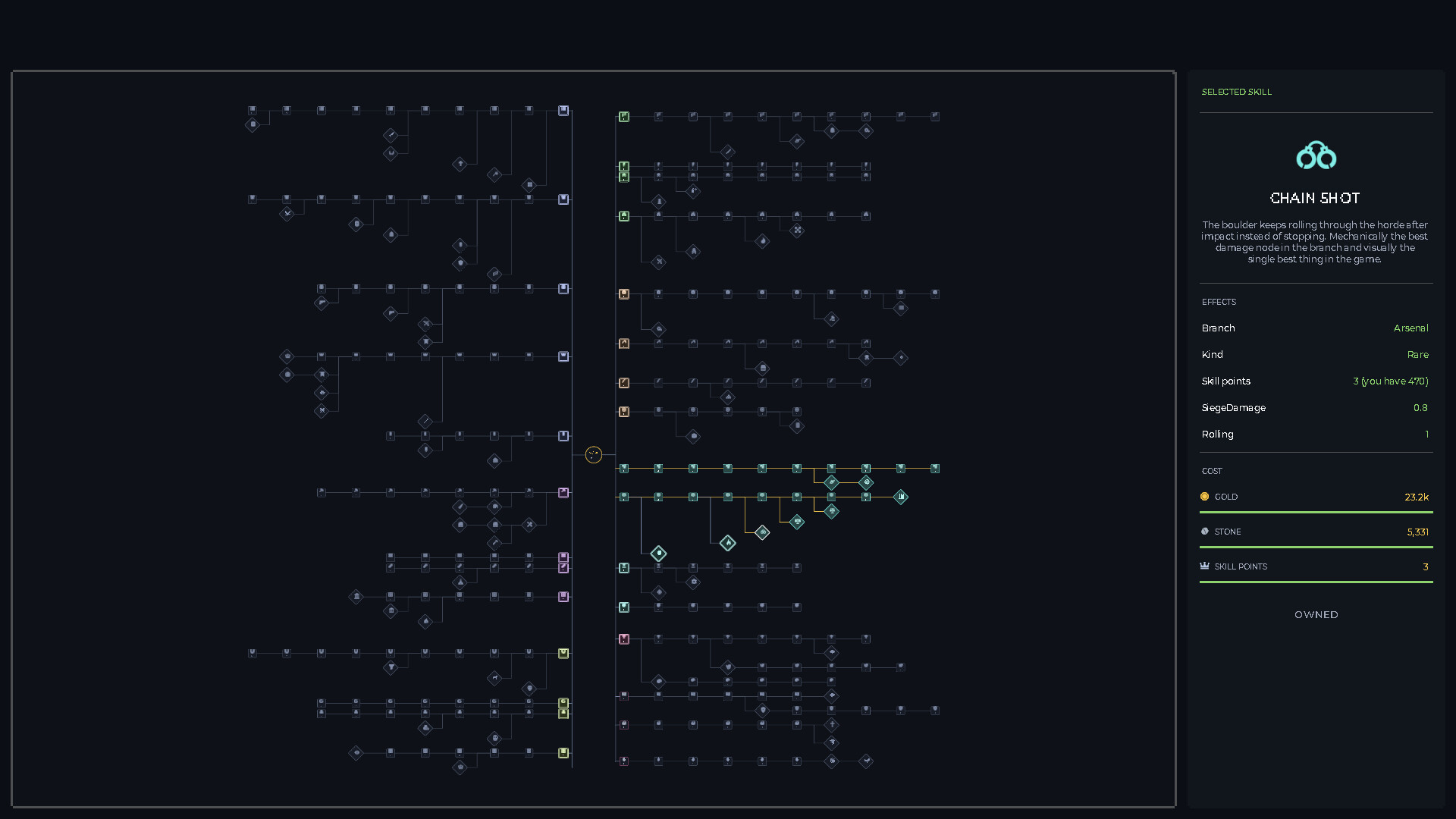The image size is (1456, 819).
Task: Click '3 (you have 470)' skill points value
Action: click(1391, 381)
